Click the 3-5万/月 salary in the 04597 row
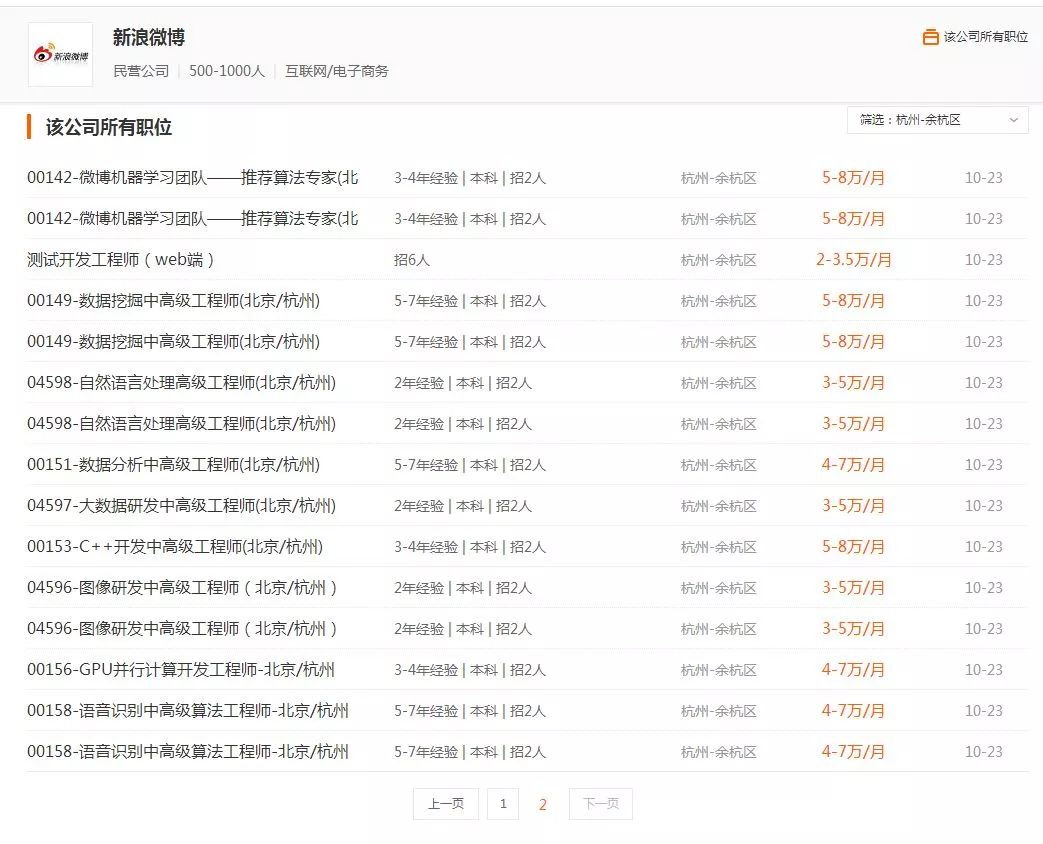This screenshot has width=1043, height=844. click(x=853, y=505)
